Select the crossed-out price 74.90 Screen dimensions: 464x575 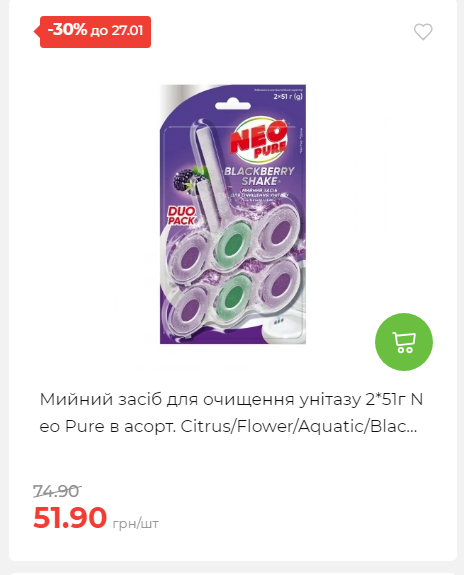click(57, 491)
